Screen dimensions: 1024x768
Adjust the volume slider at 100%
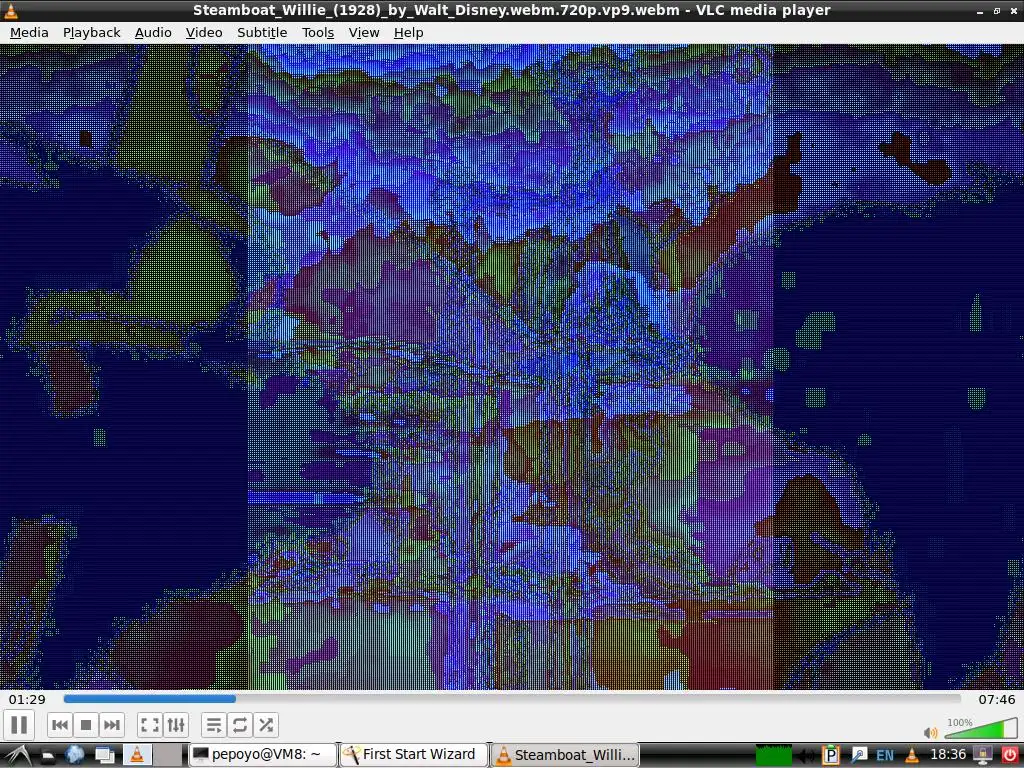[982, 729]
